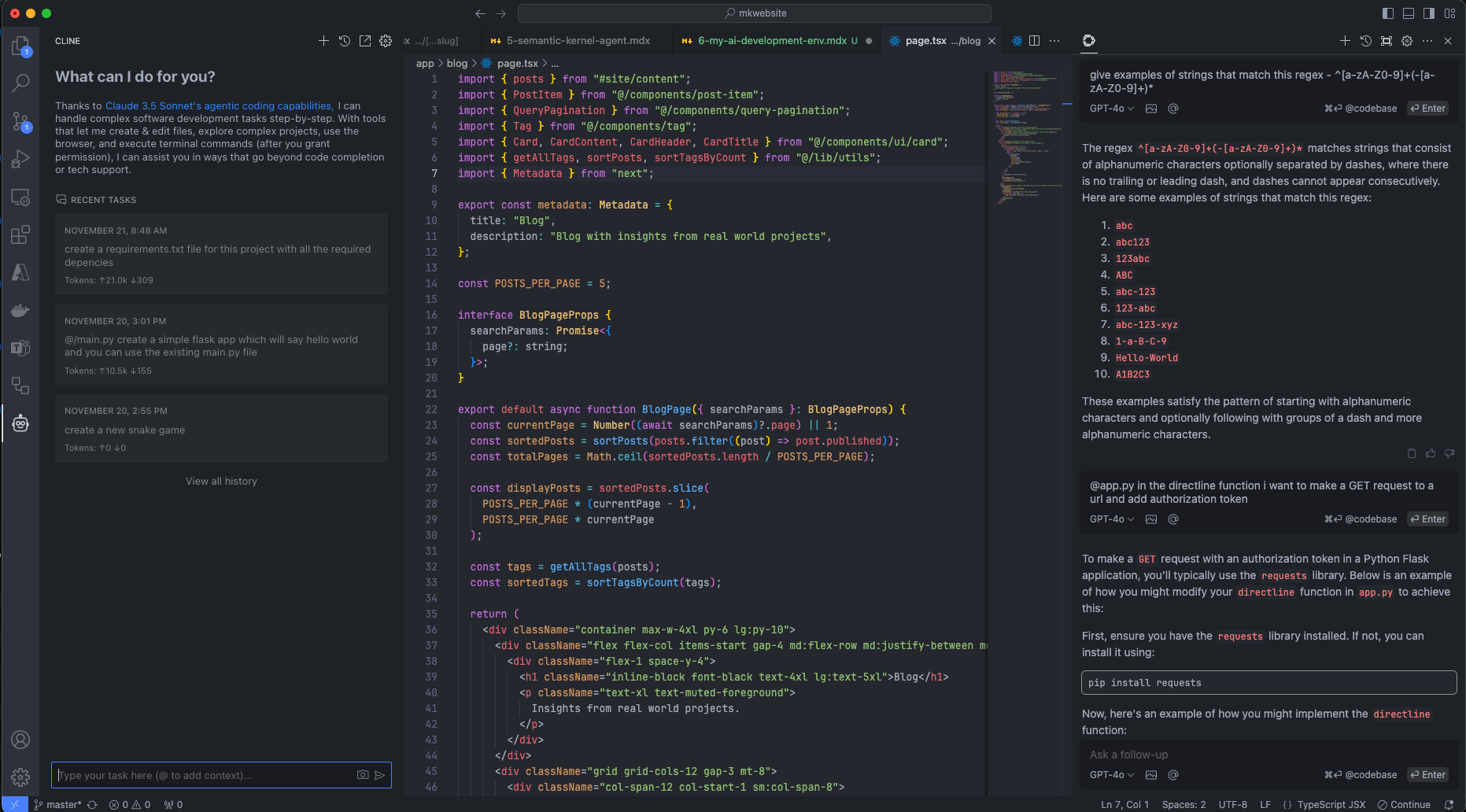
Task: Click 'View all history' in Cline
Action: pyautogui.click(x=221, y=482)
